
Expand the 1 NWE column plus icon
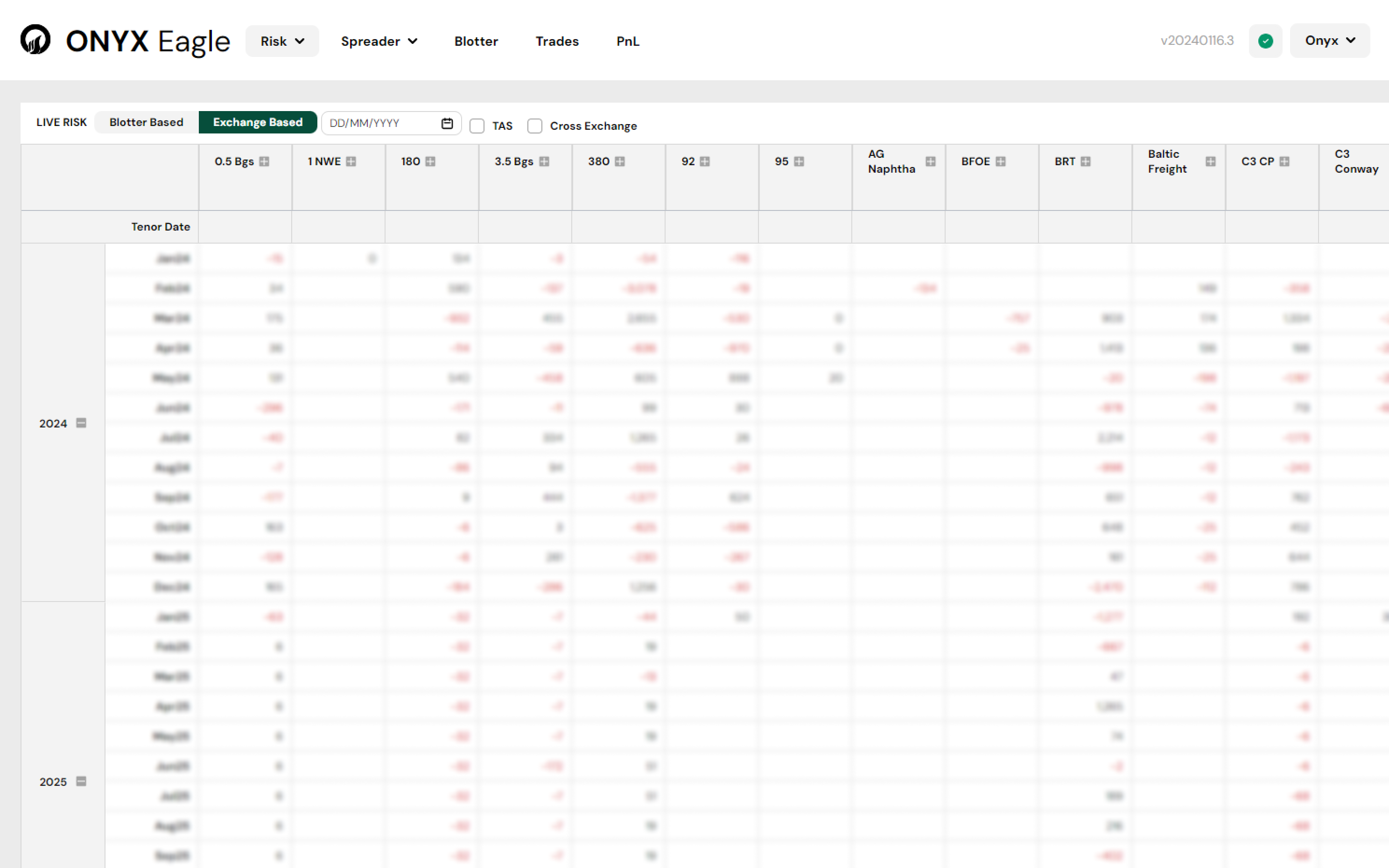pos(351,161)
